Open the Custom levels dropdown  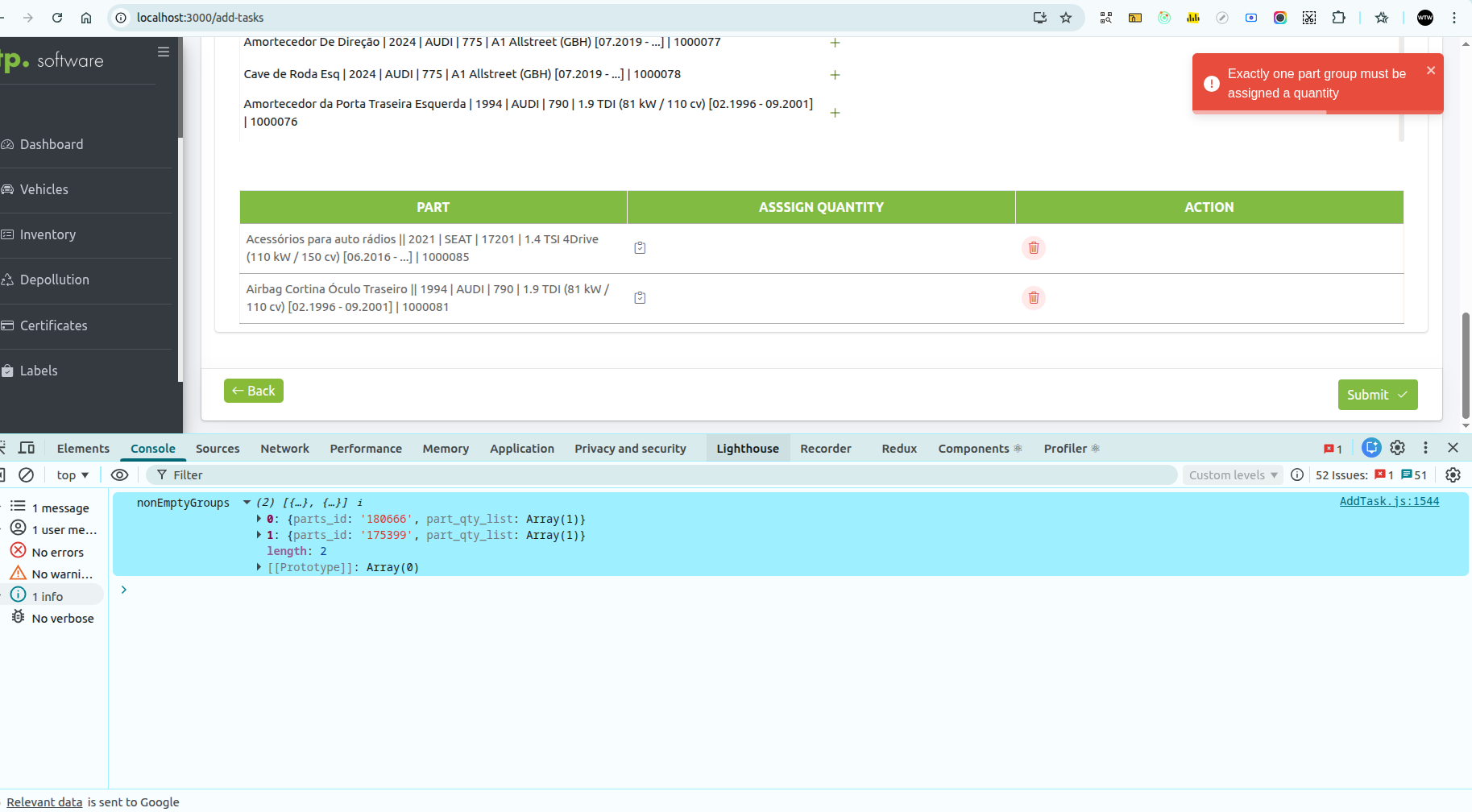[1233, 475]
